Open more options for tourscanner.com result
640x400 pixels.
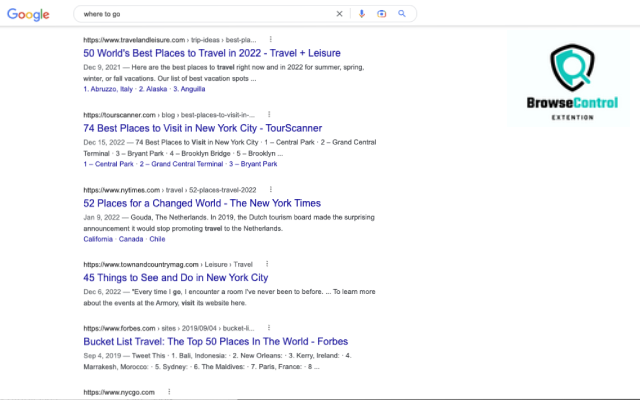point(269,114)
